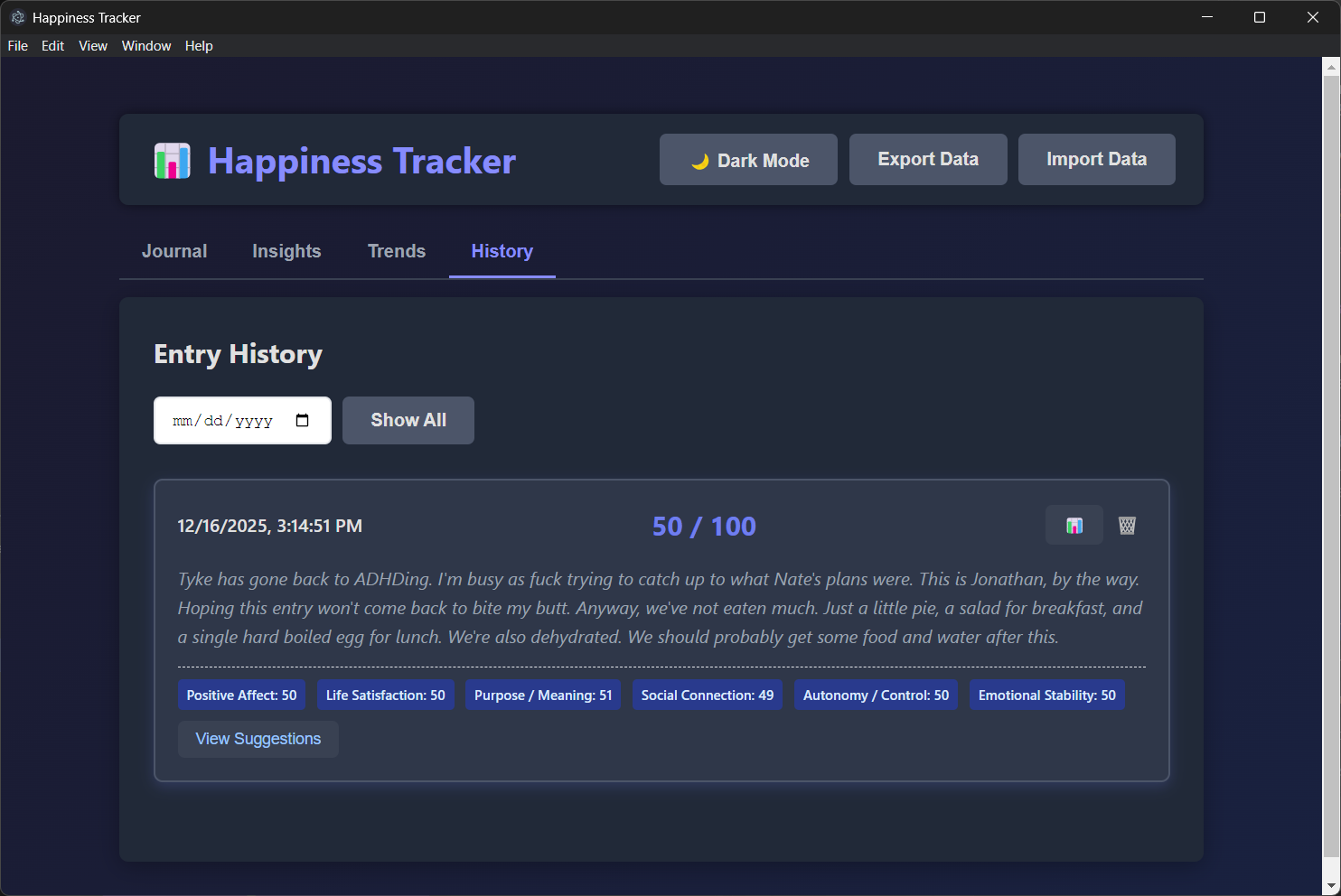Open the File menu
1341x896 pixels.
click(x=18, y=46)
